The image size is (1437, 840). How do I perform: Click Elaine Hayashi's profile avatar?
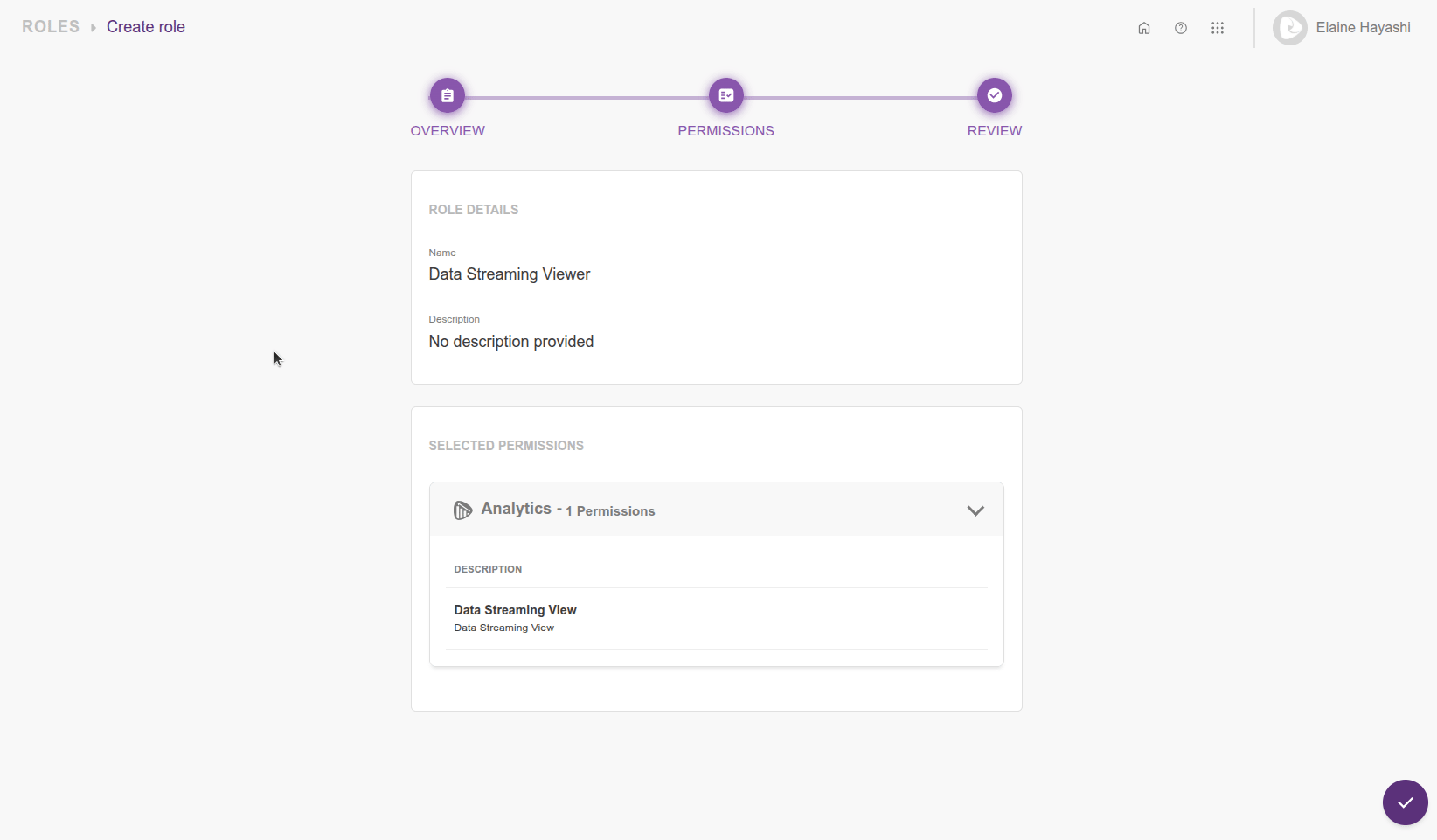click(x=1289, y=27)
